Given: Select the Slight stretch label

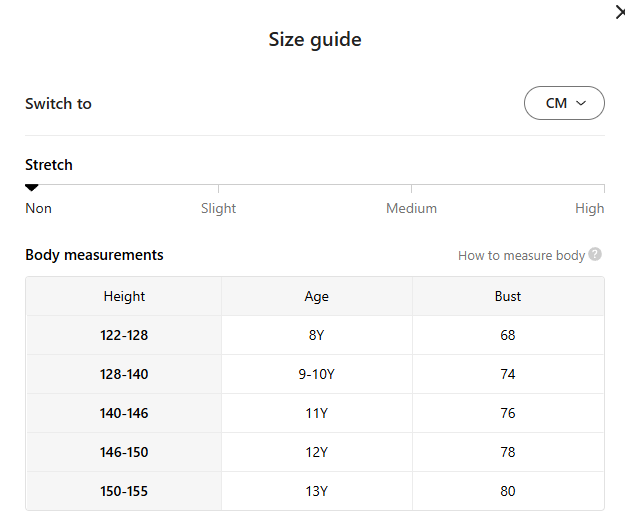Looking at the screenshot, I should point(218,208).
